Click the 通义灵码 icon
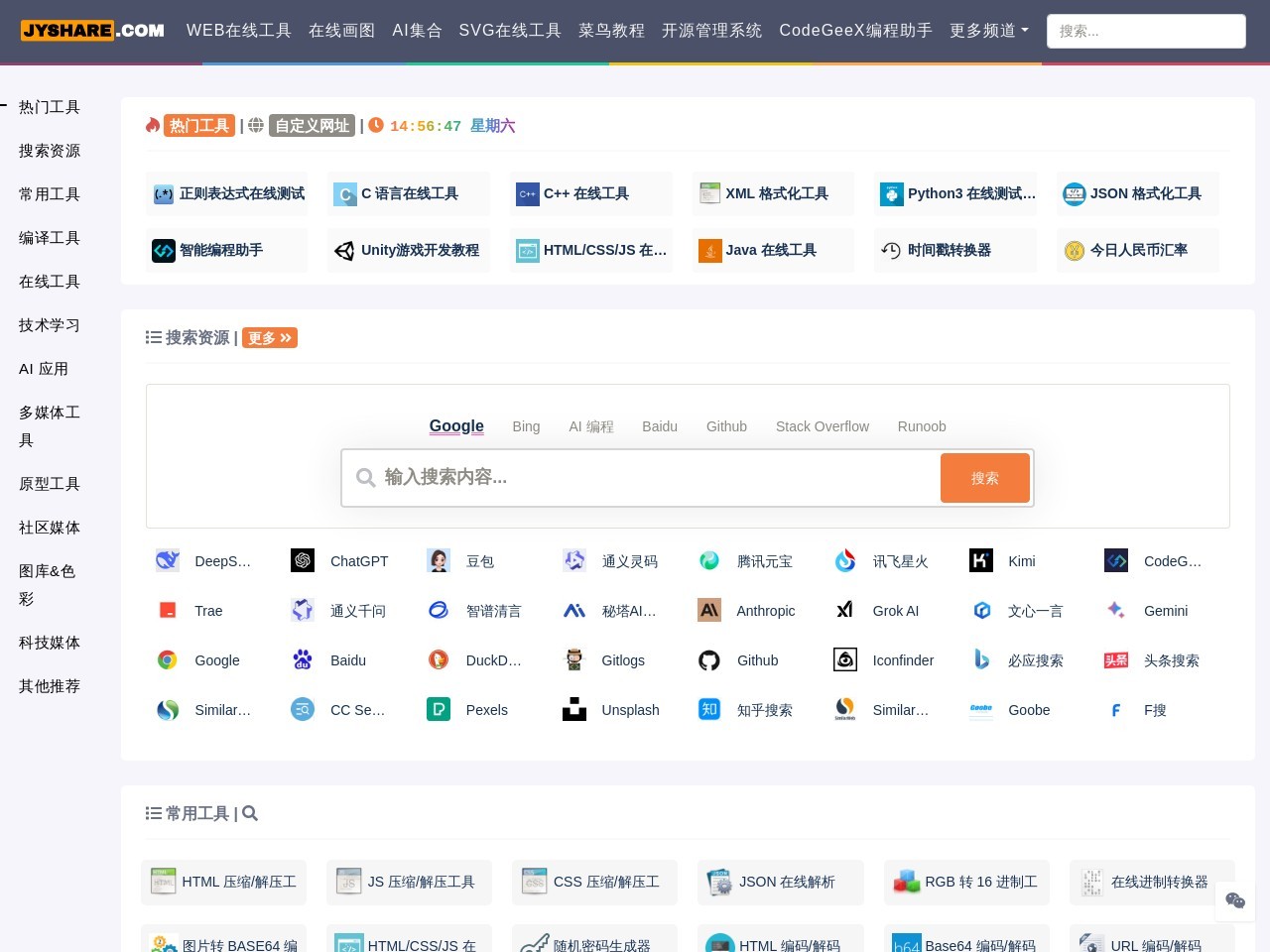The width and height of the screenshot is (1270, 952). 574,560
